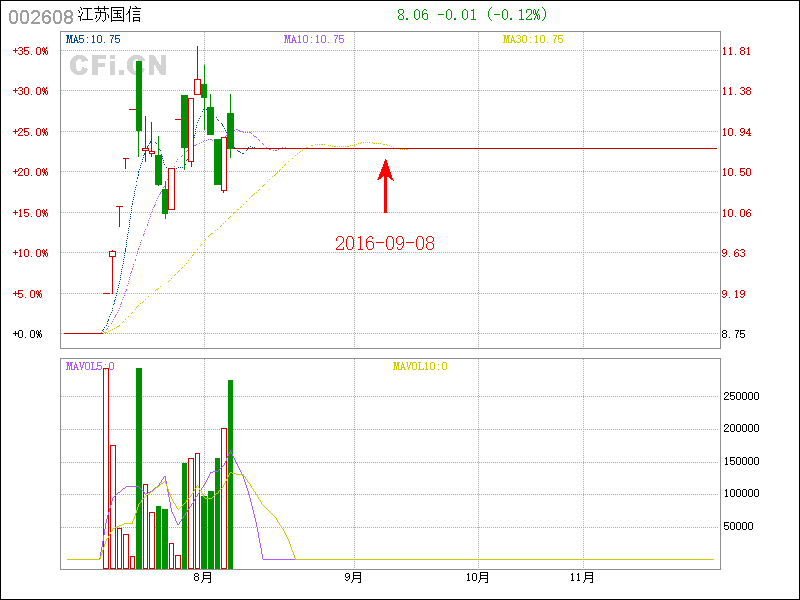Select the 11.81 price label
The width and height of the screenshot is (800, 600).
(736, 51)
